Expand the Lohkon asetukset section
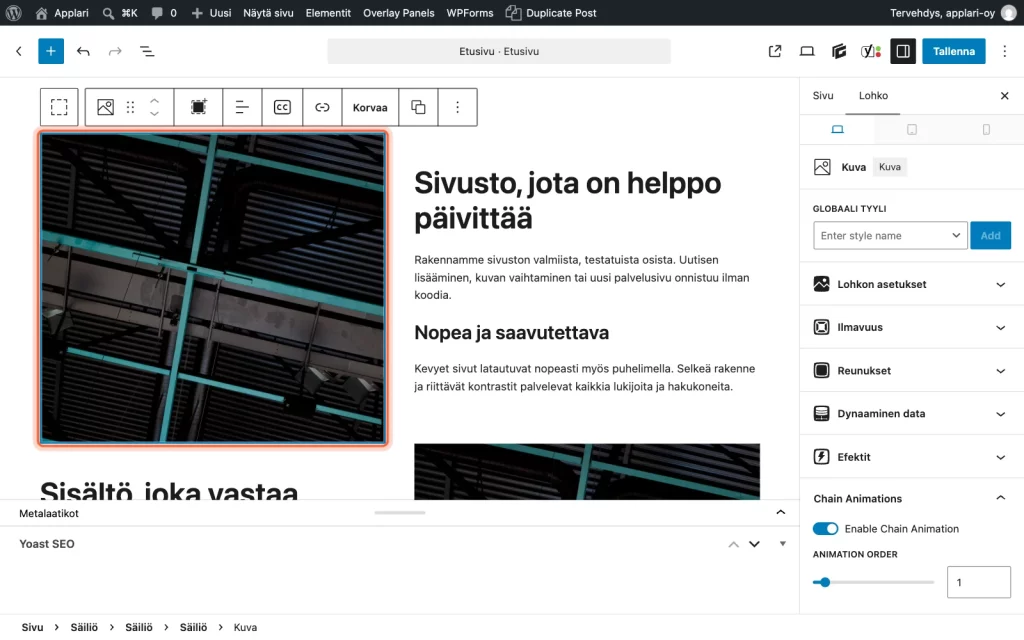Screen dimensions: 1024x640 [x=911, y=284]
